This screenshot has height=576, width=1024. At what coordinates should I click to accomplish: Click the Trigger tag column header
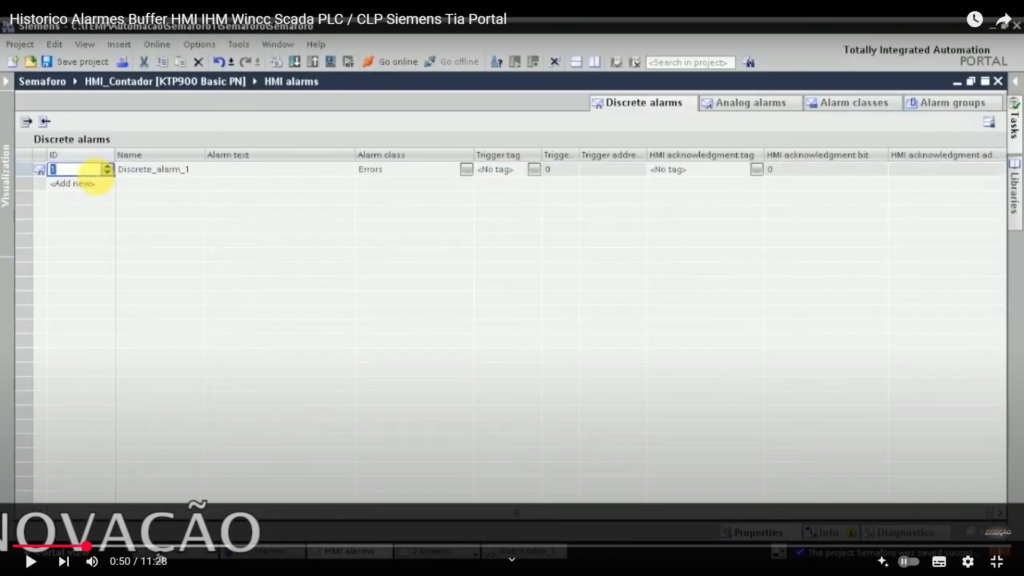[x=507, y=155]
